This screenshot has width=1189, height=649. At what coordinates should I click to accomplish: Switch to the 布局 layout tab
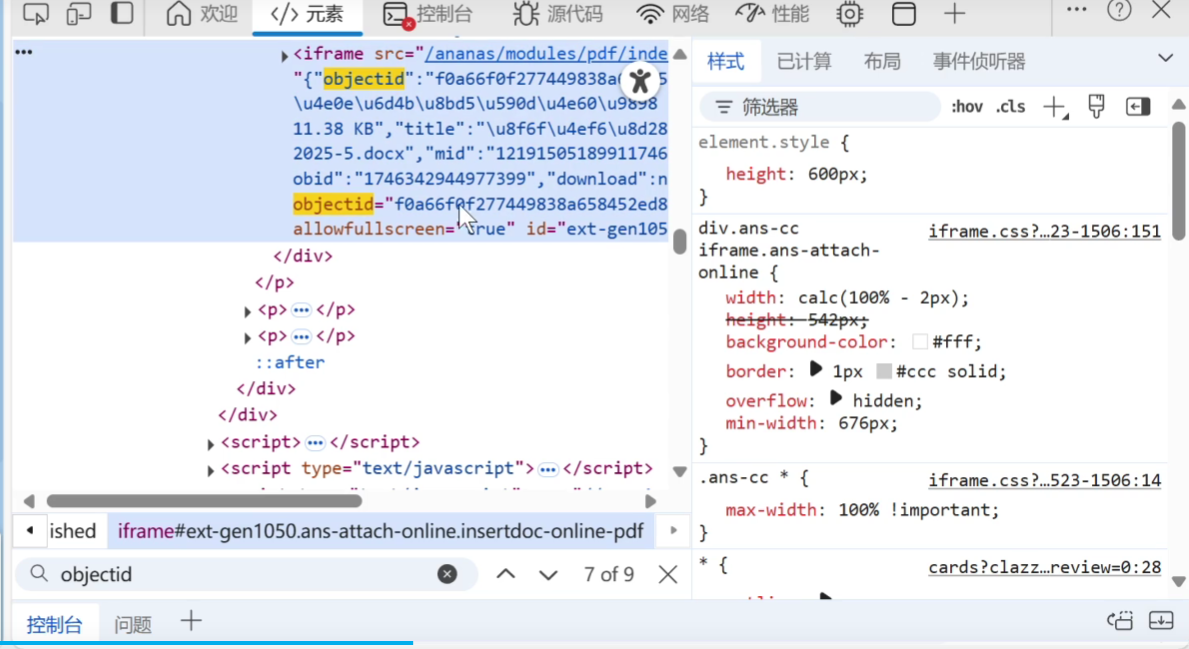[x=882, y=61]
